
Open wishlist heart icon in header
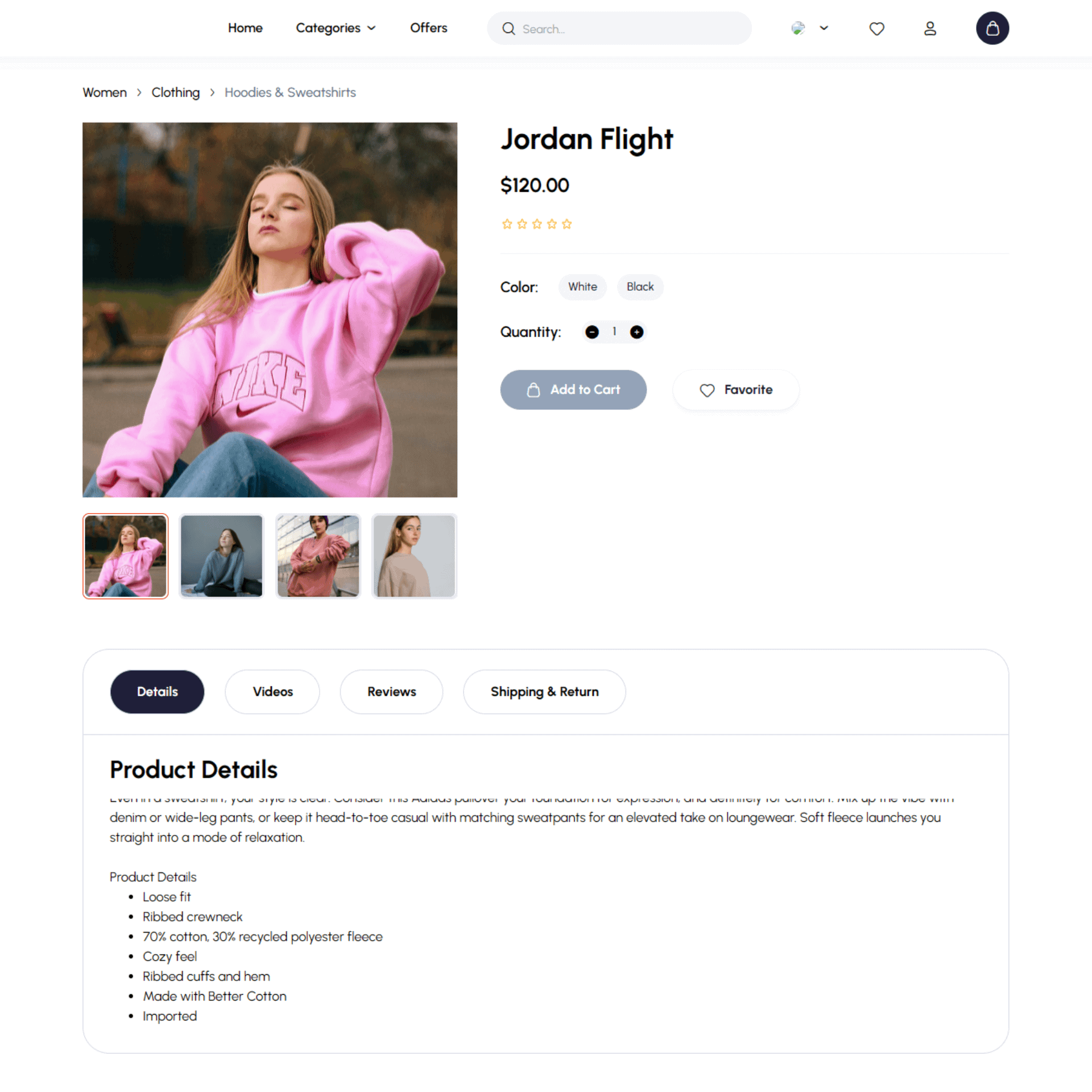tap(876, 28)
